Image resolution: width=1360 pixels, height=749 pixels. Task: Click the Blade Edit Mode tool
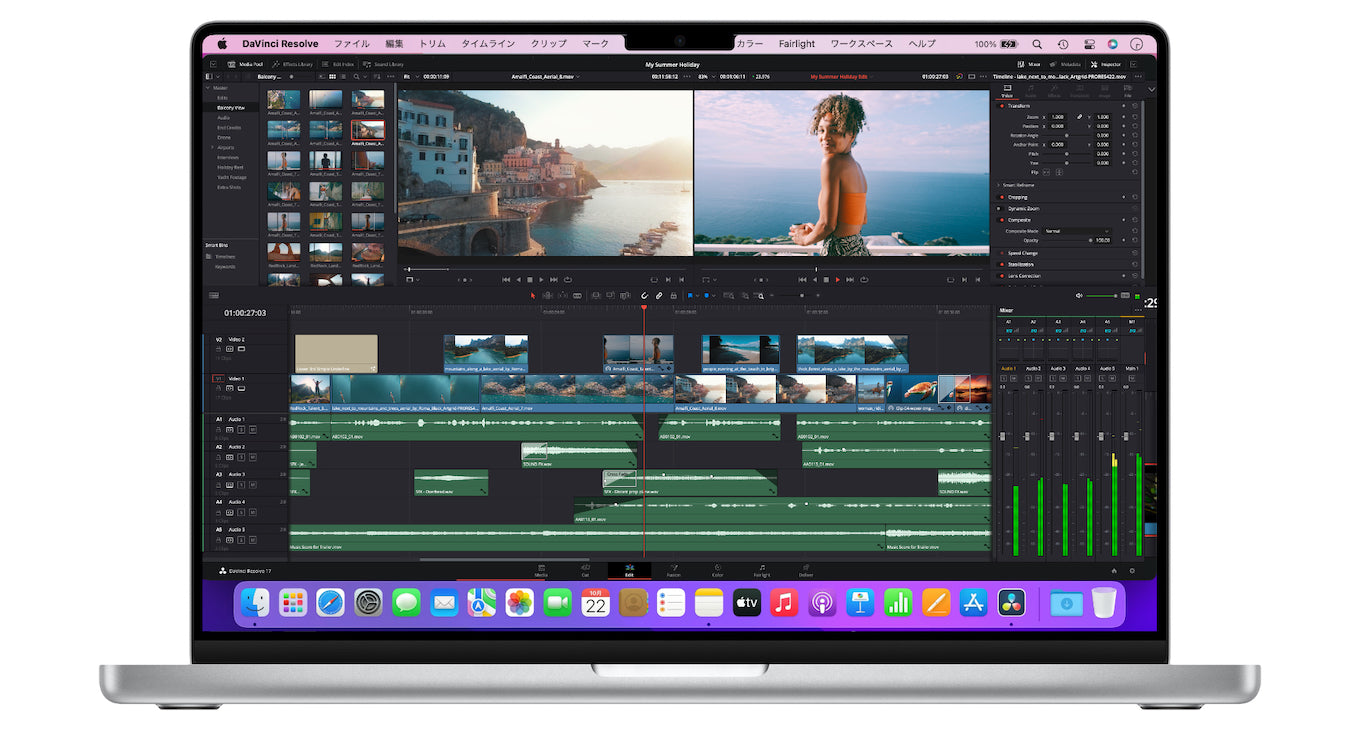click(579, 296)
